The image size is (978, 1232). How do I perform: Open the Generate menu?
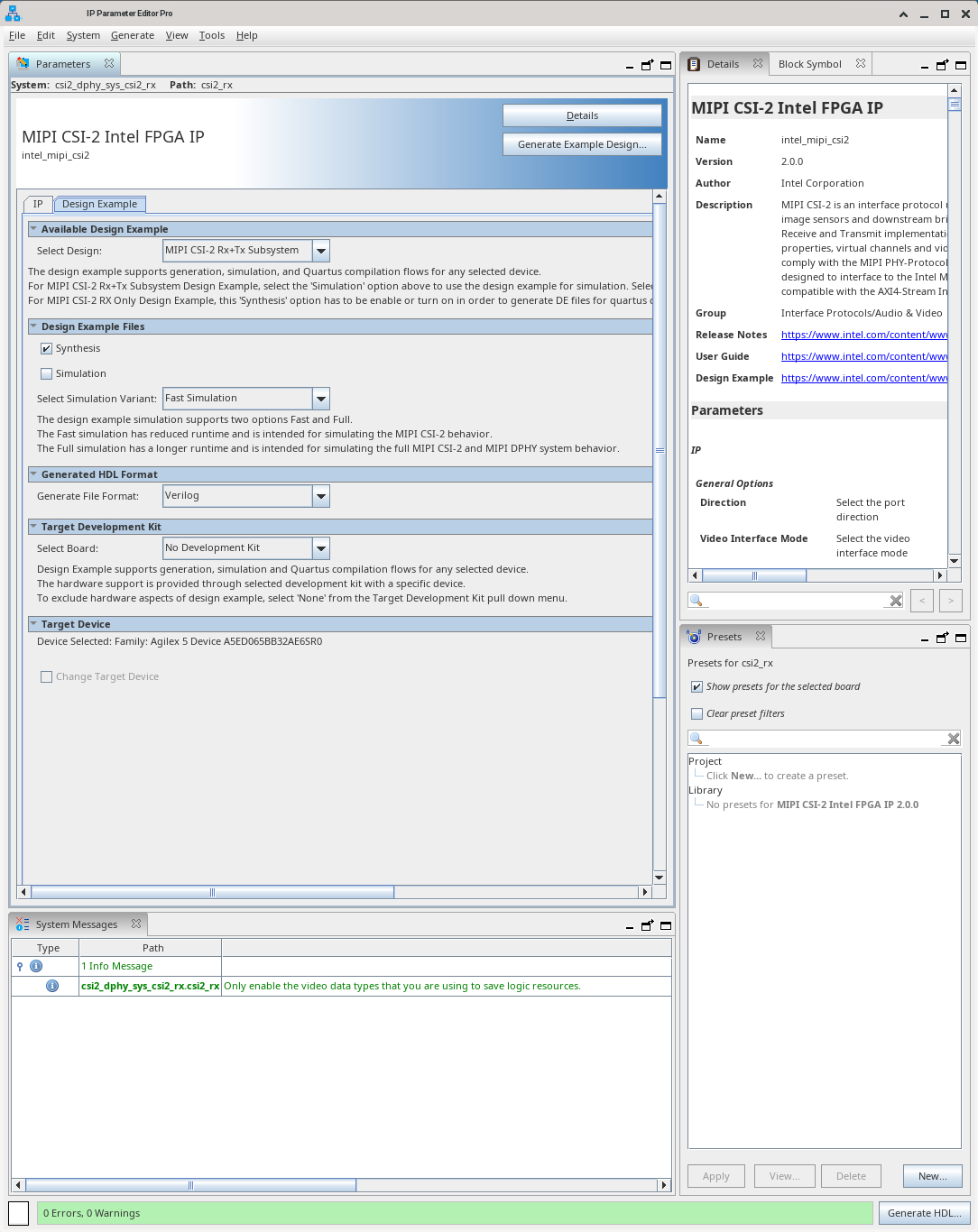pos(133,35)
